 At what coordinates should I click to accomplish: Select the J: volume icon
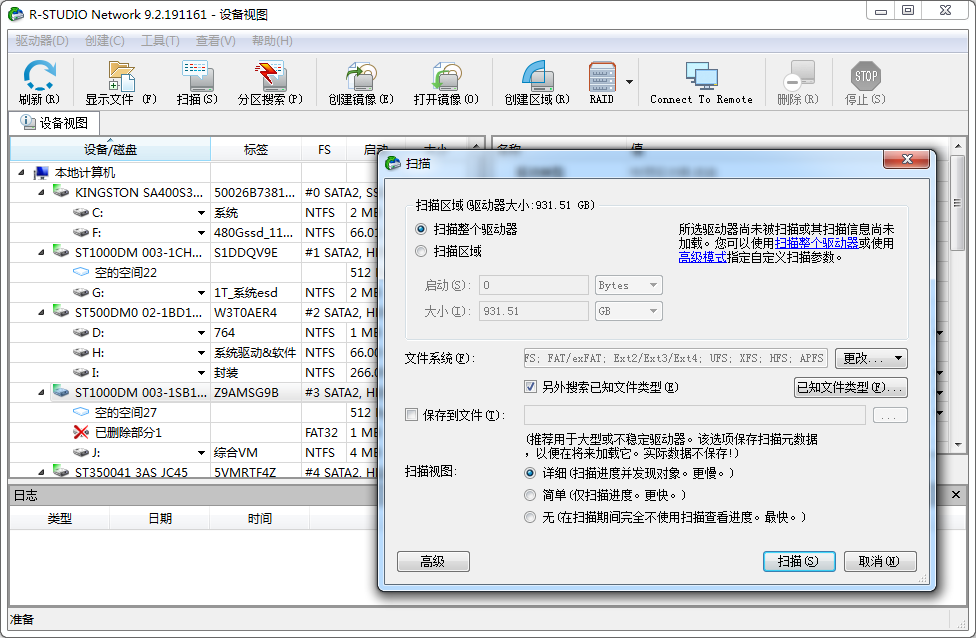[81, 452]
